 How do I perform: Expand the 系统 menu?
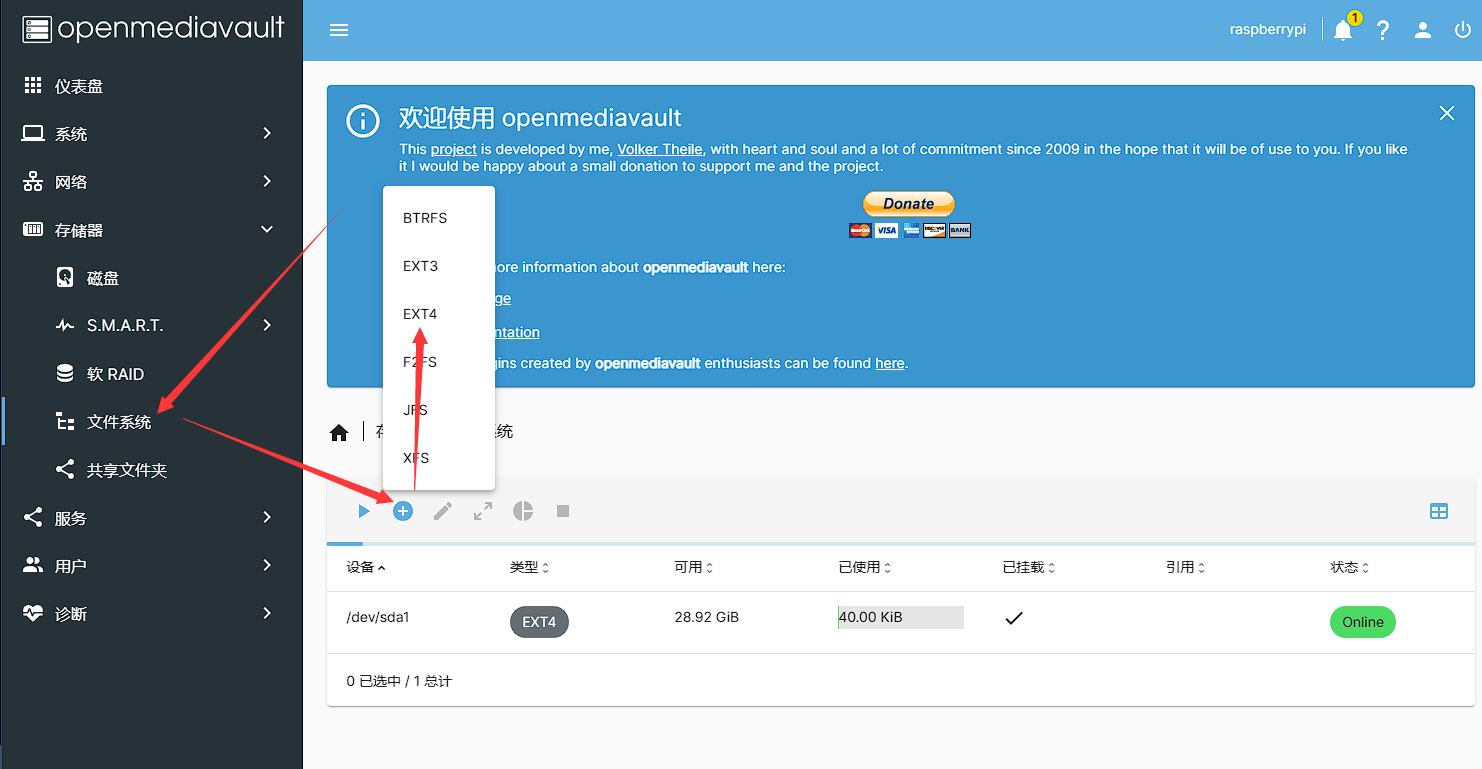[x=151, y=134]
